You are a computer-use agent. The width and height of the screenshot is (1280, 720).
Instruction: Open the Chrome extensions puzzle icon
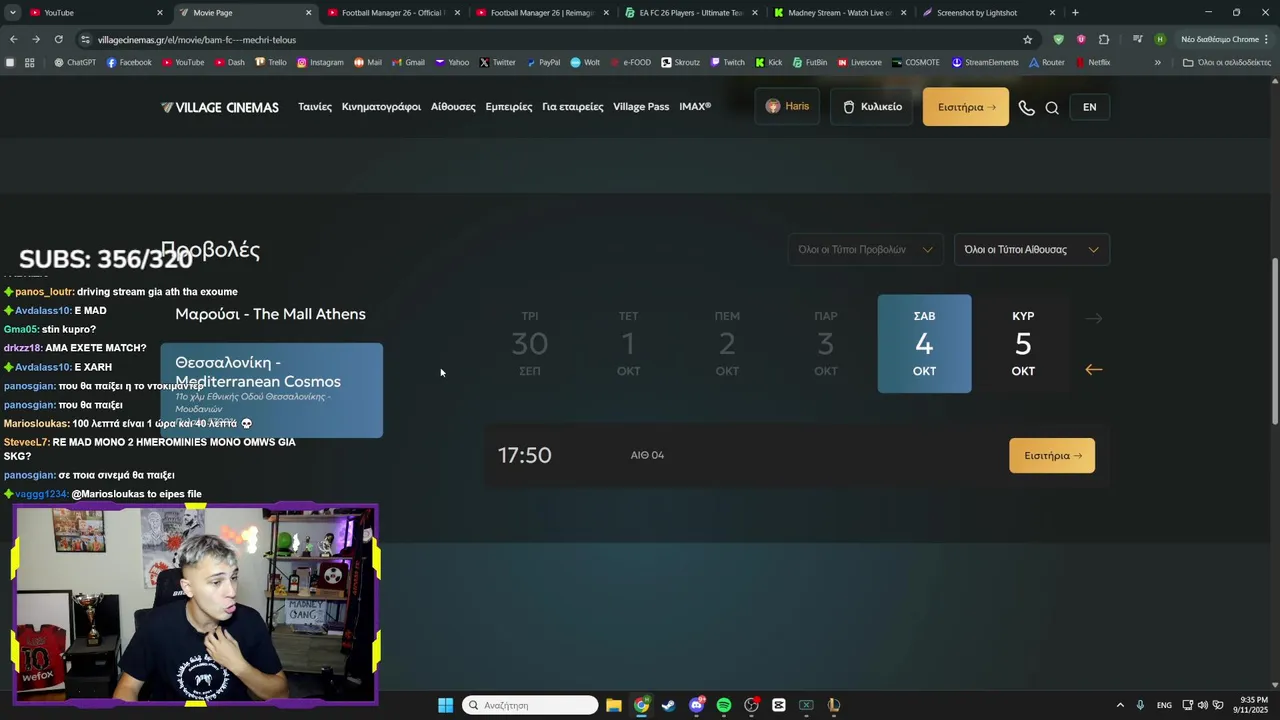(1104, 39)
